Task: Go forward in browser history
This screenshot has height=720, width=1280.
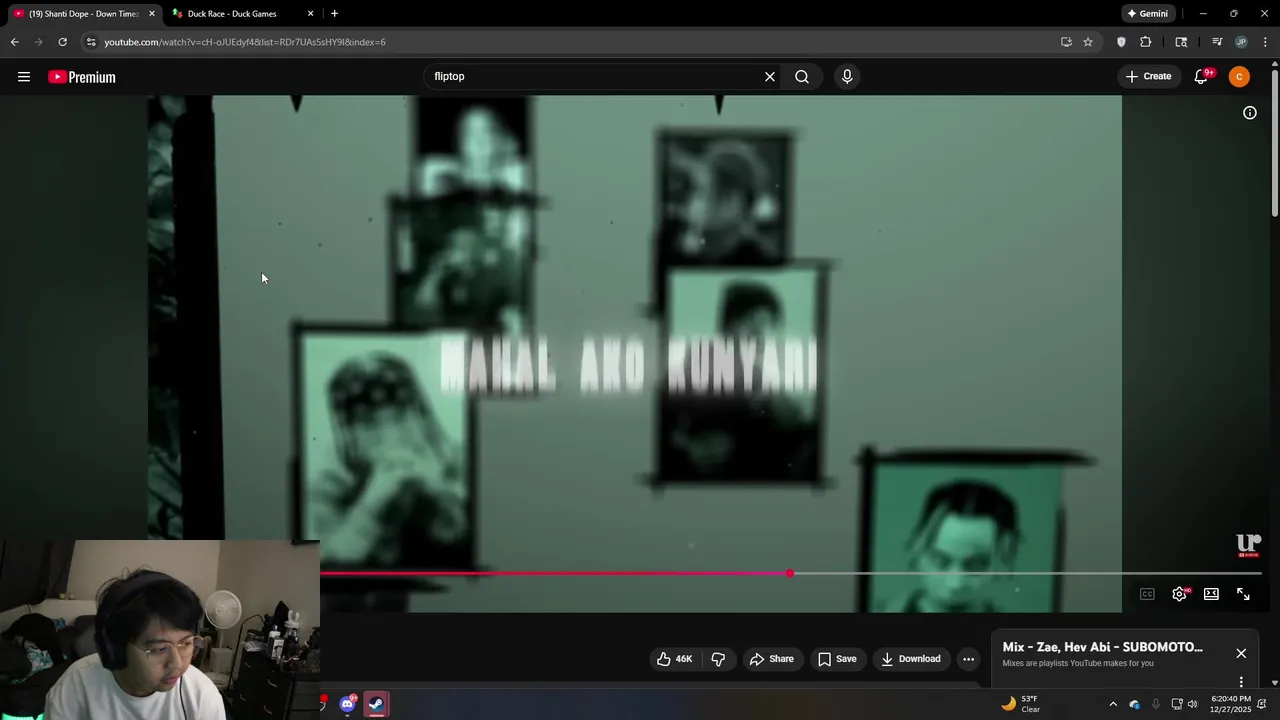Action: 38,42
